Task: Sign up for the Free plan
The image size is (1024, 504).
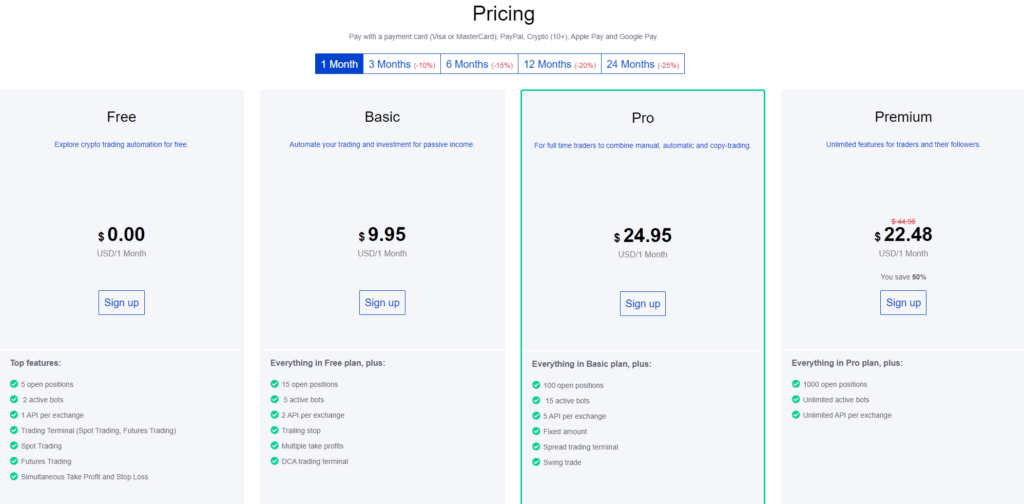Action: coord(121,302)
